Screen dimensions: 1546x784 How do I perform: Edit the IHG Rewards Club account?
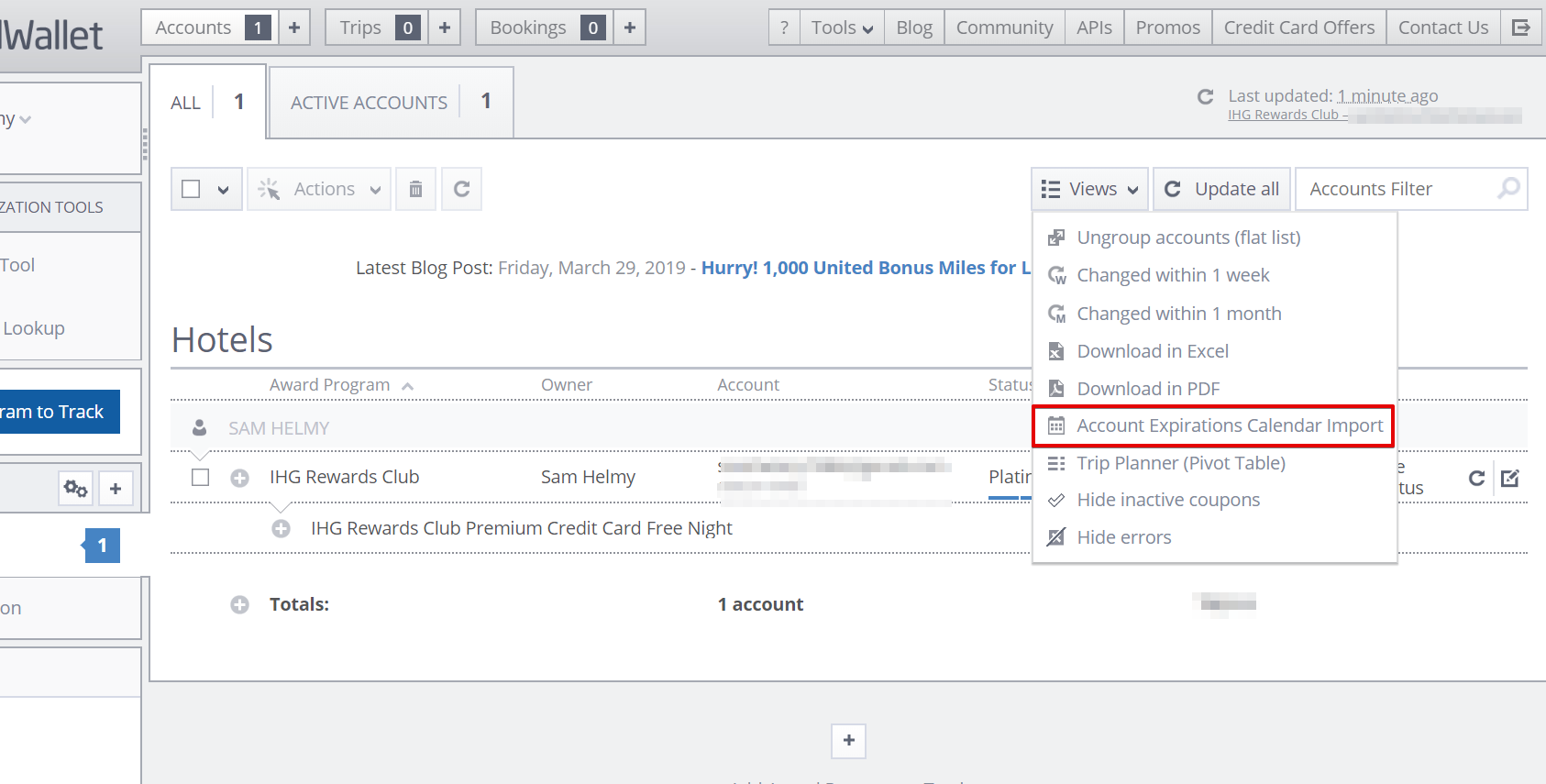click(1510, 478)
